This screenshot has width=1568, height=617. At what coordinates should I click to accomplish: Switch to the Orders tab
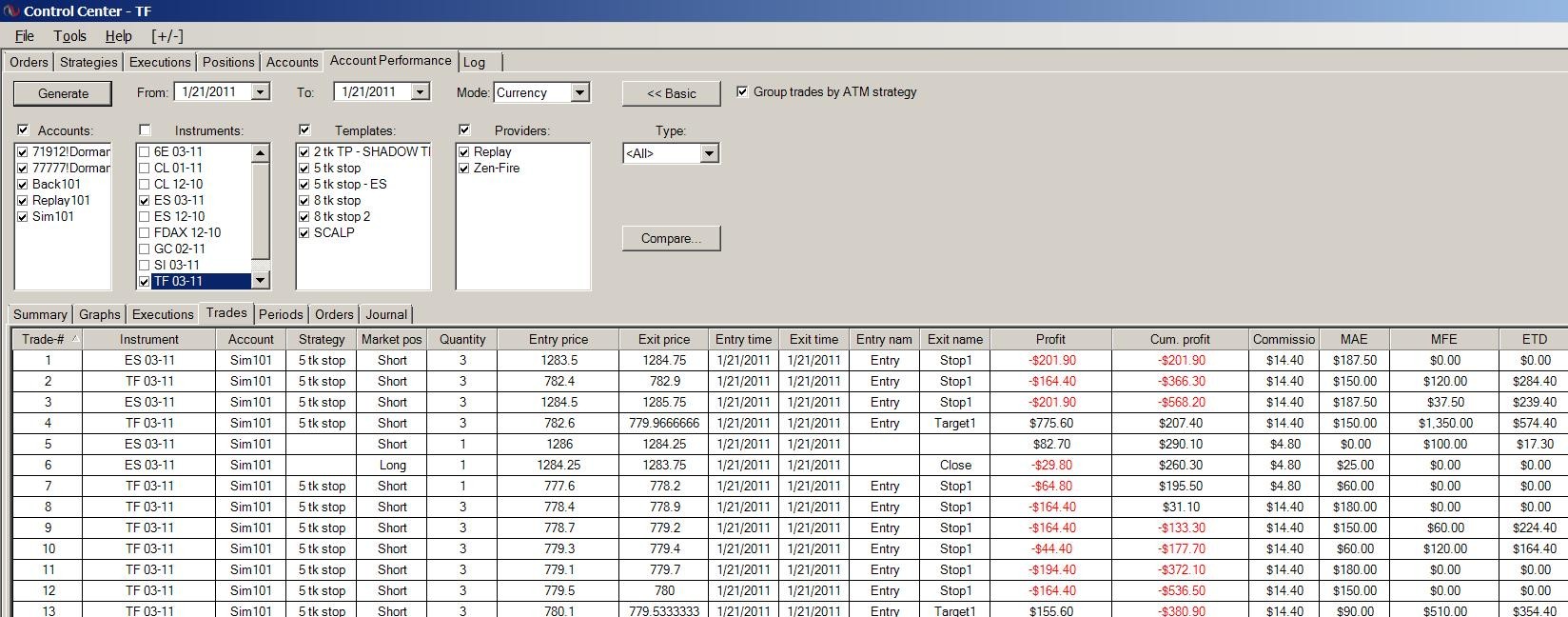[29, 62]
